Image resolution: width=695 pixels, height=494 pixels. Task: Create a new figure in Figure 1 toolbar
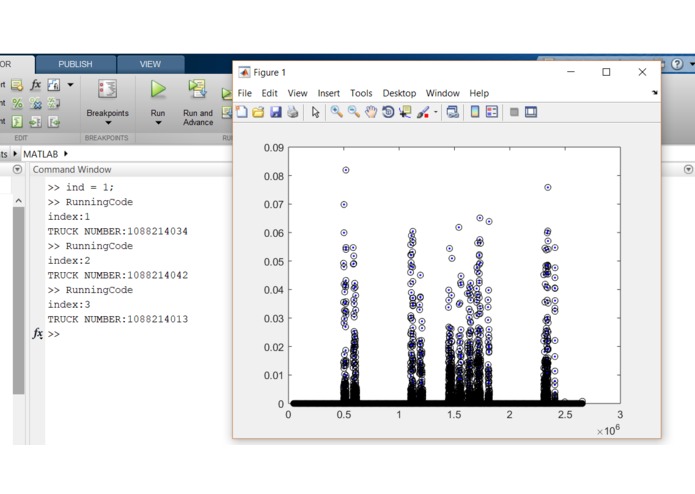click(242, 112)
